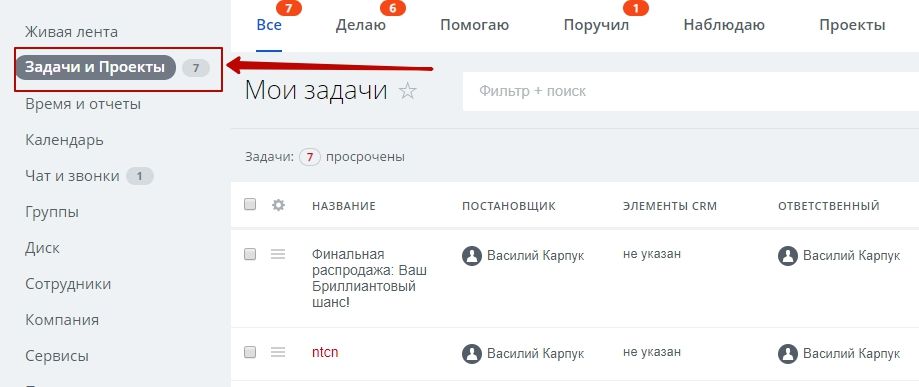Screen dimensions: 919x387
Task: Click Постановщик avatar in Финальная распродажа row
Action: [472, 256]
